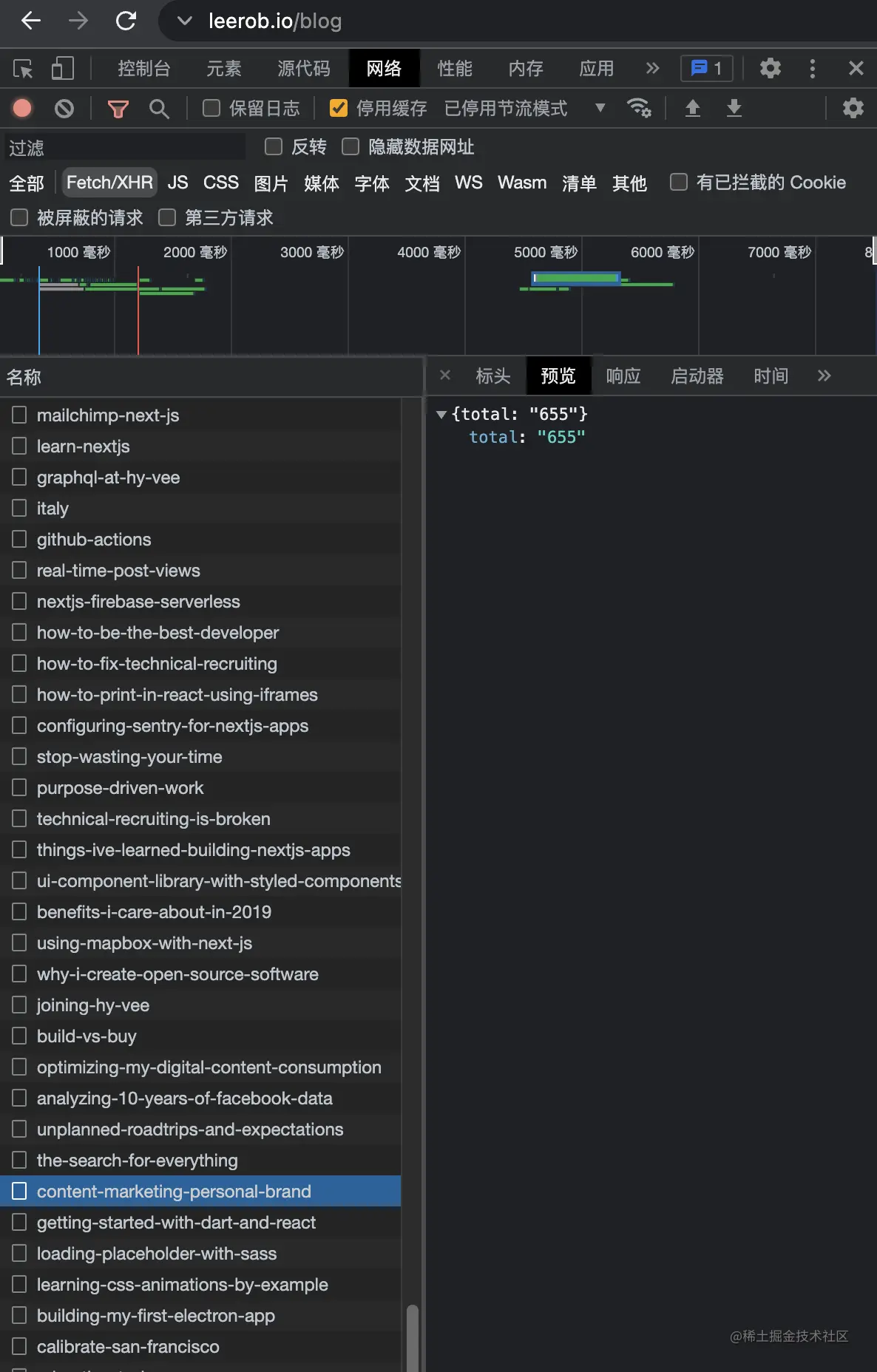Open the Response detail tab

(623, 376)
